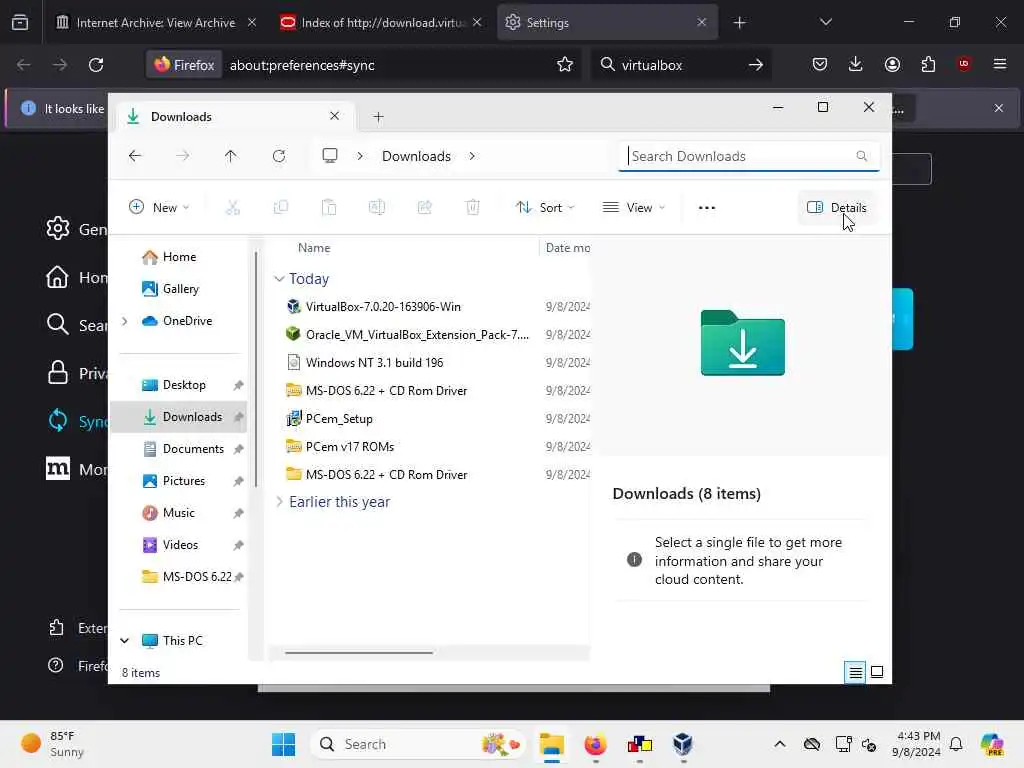Click the search magnifier in Search Downloads box
The height and width of the screenshot is (768, 1024).
tap(861, 156)
